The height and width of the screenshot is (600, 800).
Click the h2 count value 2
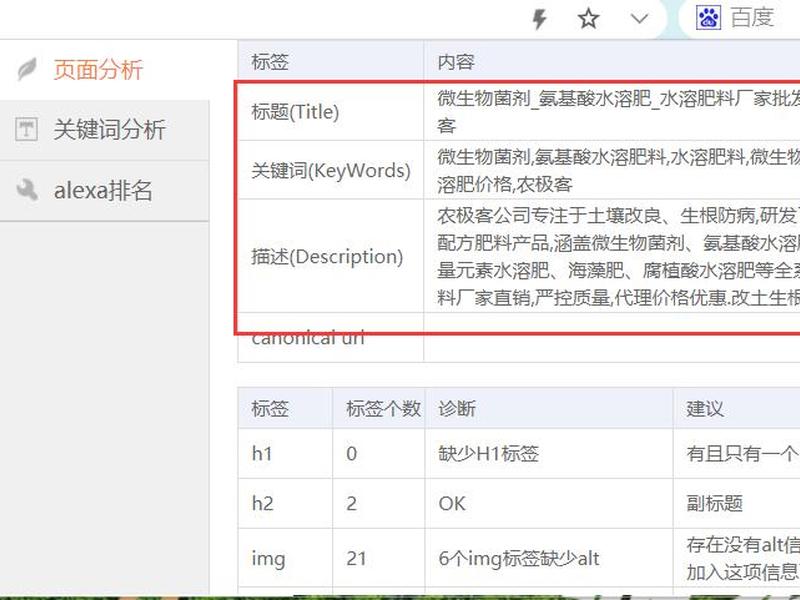pos(352,504)
